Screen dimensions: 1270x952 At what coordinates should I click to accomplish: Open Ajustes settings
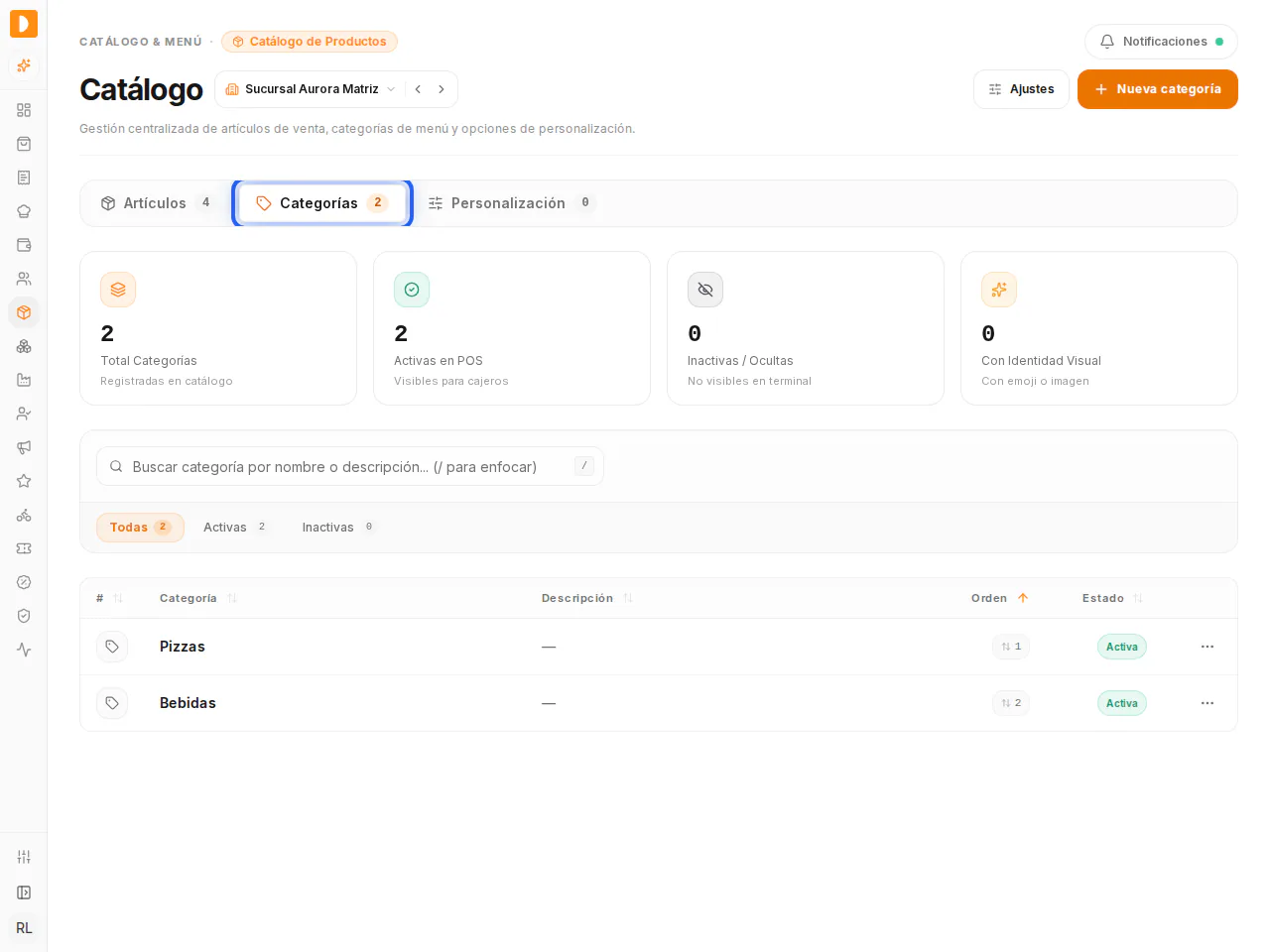coord(1021,89)
